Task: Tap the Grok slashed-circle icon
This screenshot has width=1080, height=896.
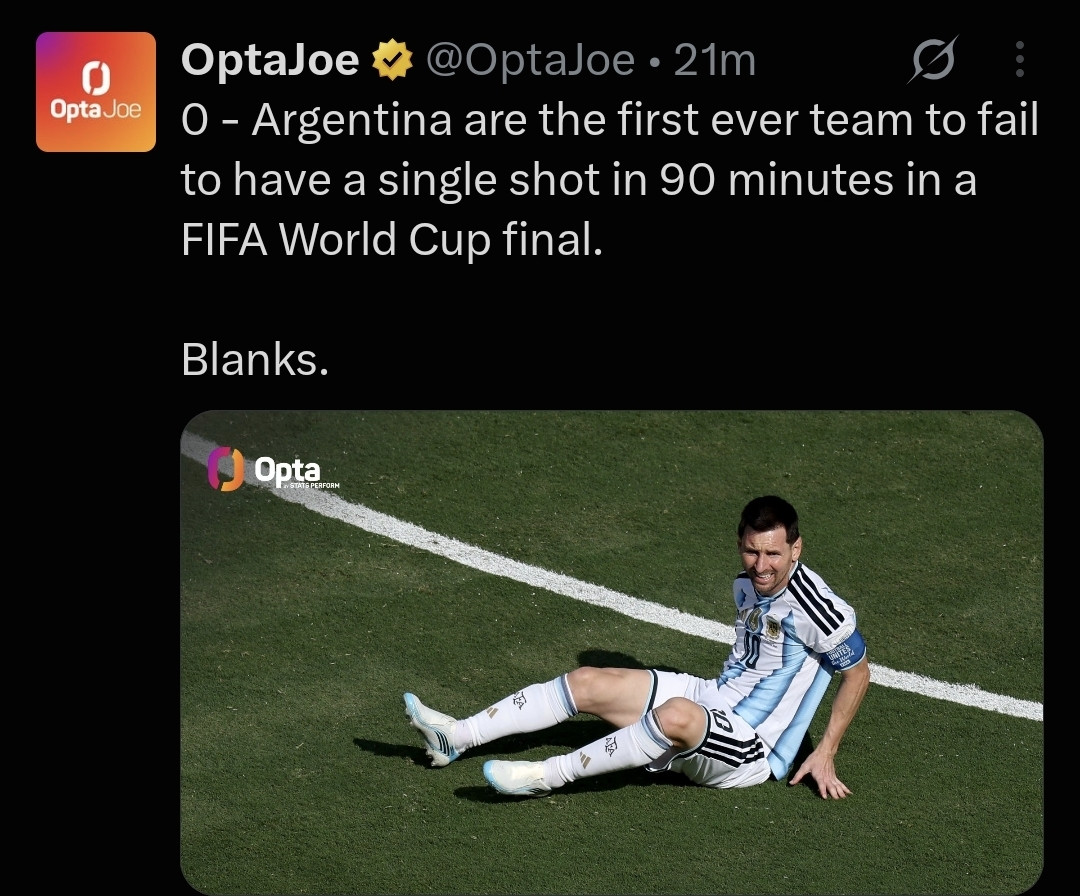Action: [933, 59]
